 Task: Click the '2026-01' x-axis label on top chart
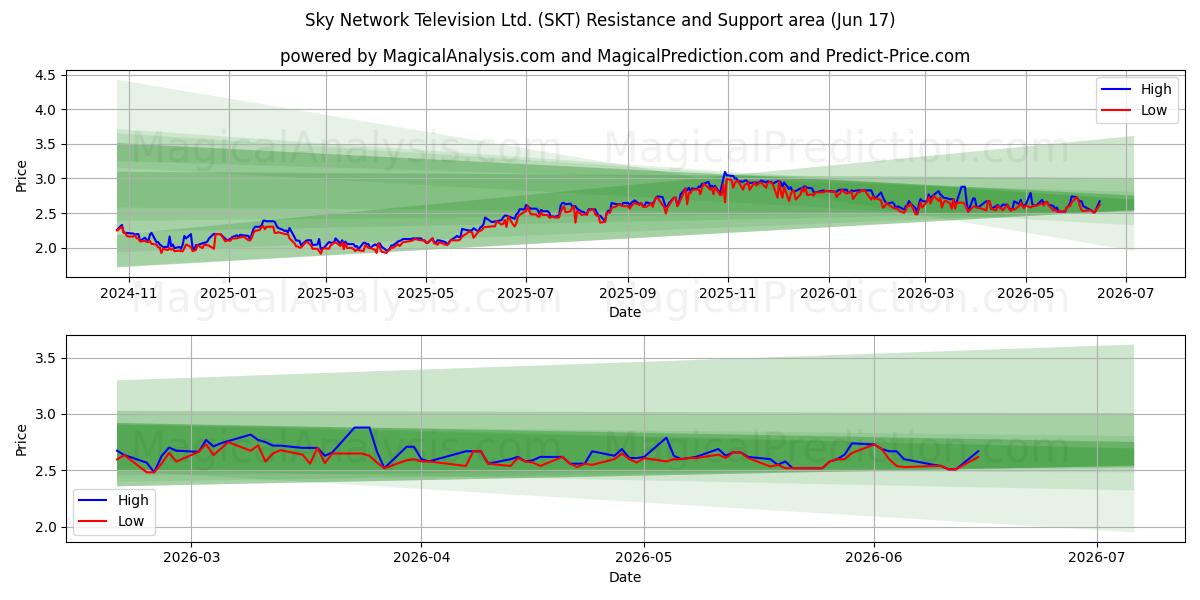pyautogui.click(x=828, y=293)
